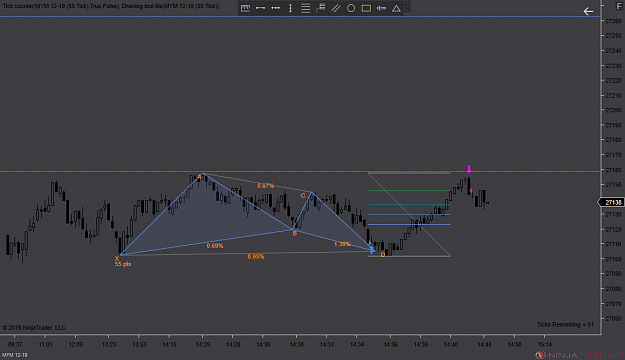Screen dimensions: 625x360
Task: Click the MYM 12-19 instrument label
Action: 15,355
